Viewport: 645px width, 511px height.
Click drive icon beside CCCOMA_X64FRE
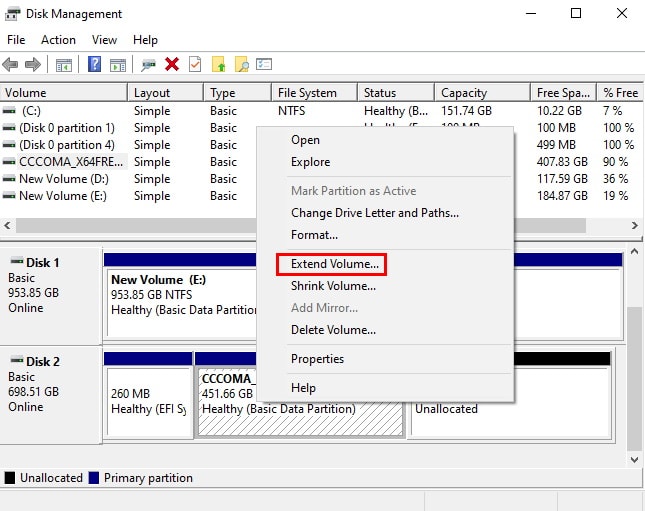pyautogui.click(x=9, y=162)
